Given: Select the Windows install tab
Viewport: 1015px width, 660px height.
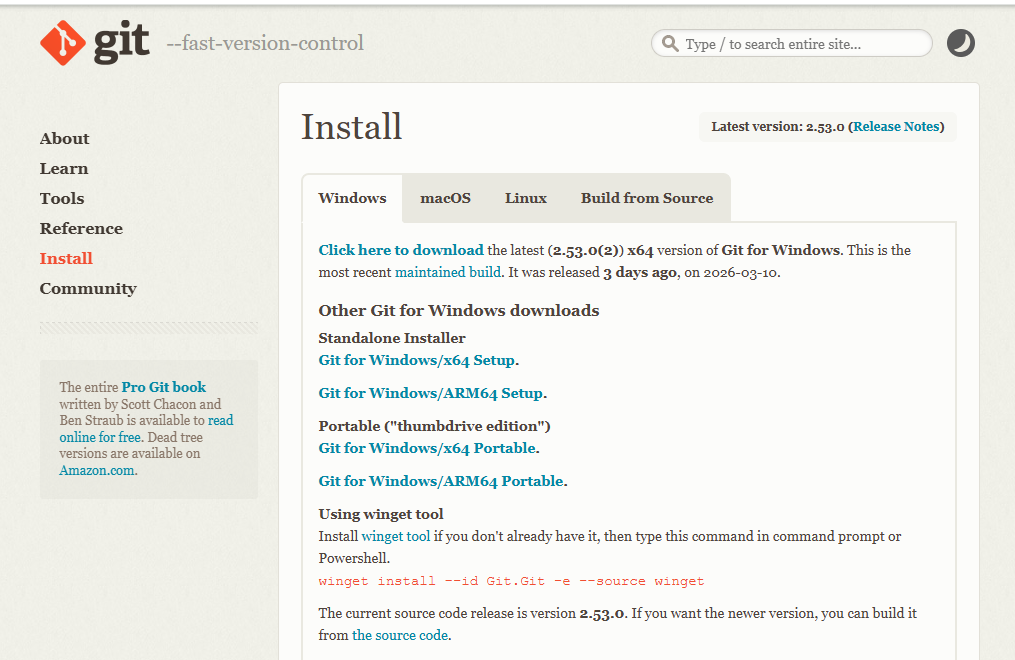Looking at the screenshot, I should click(x=352, y=198).
